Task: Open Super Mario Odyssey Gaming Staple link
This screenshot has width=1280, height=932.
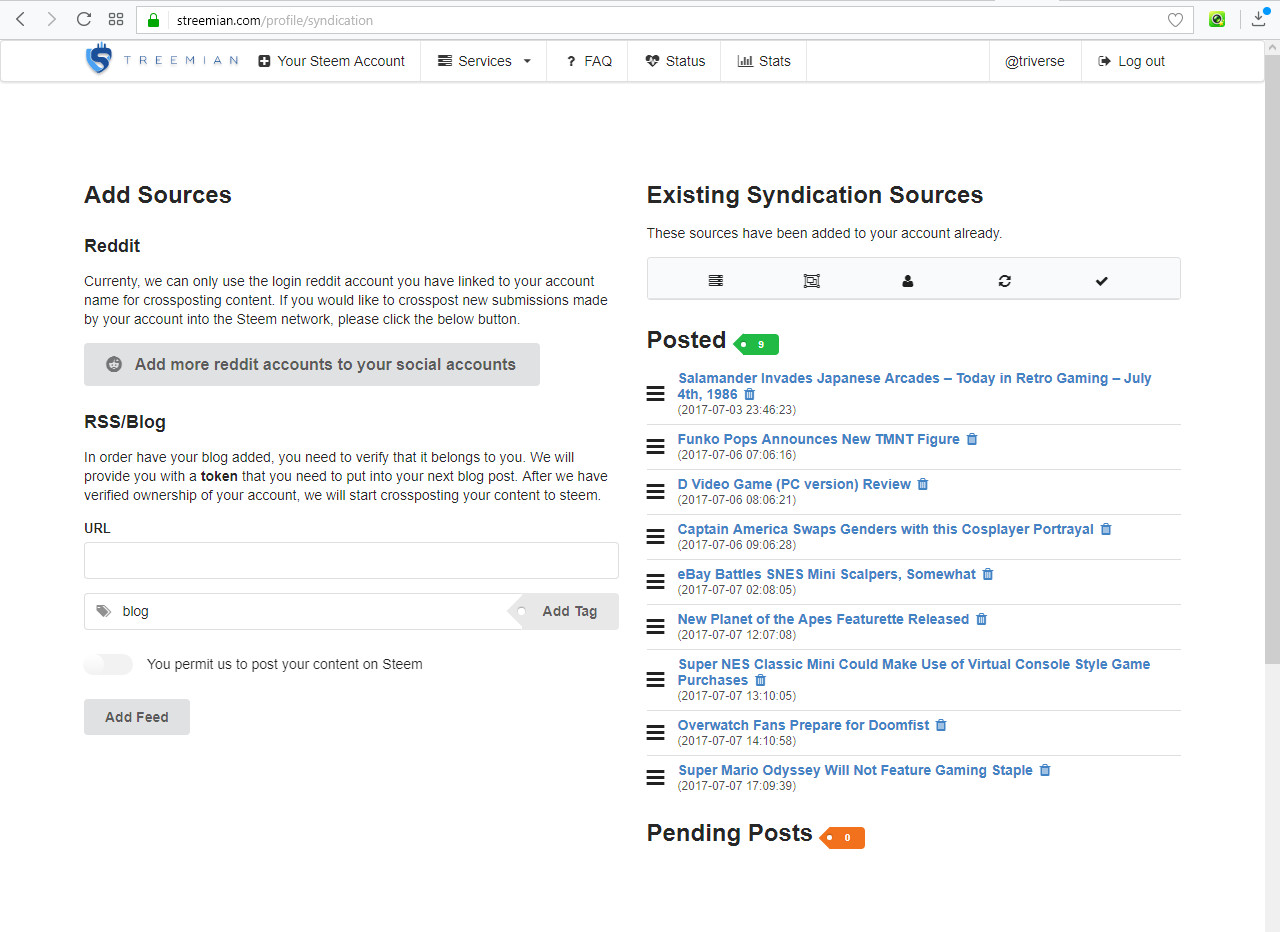Action: pyautogui.click(x=855, y=770)
